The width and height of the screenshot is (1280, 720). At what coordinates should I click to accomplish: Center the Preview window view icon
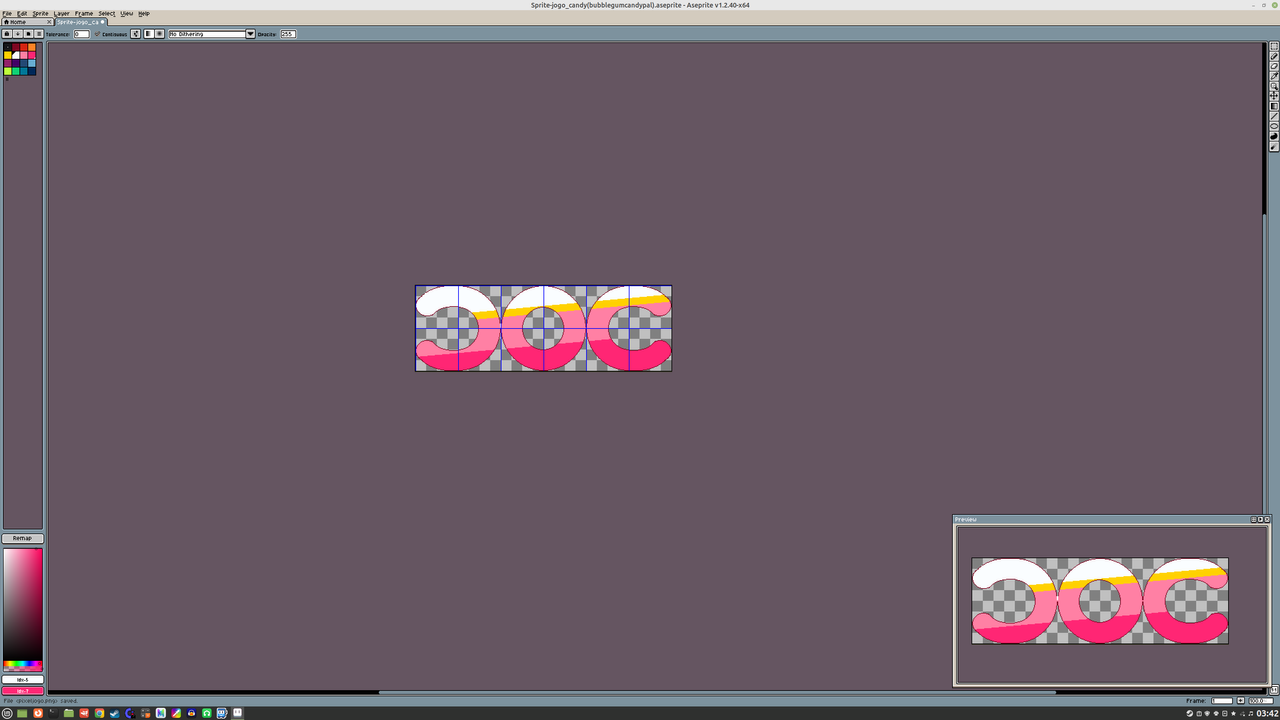point(1254,519)
